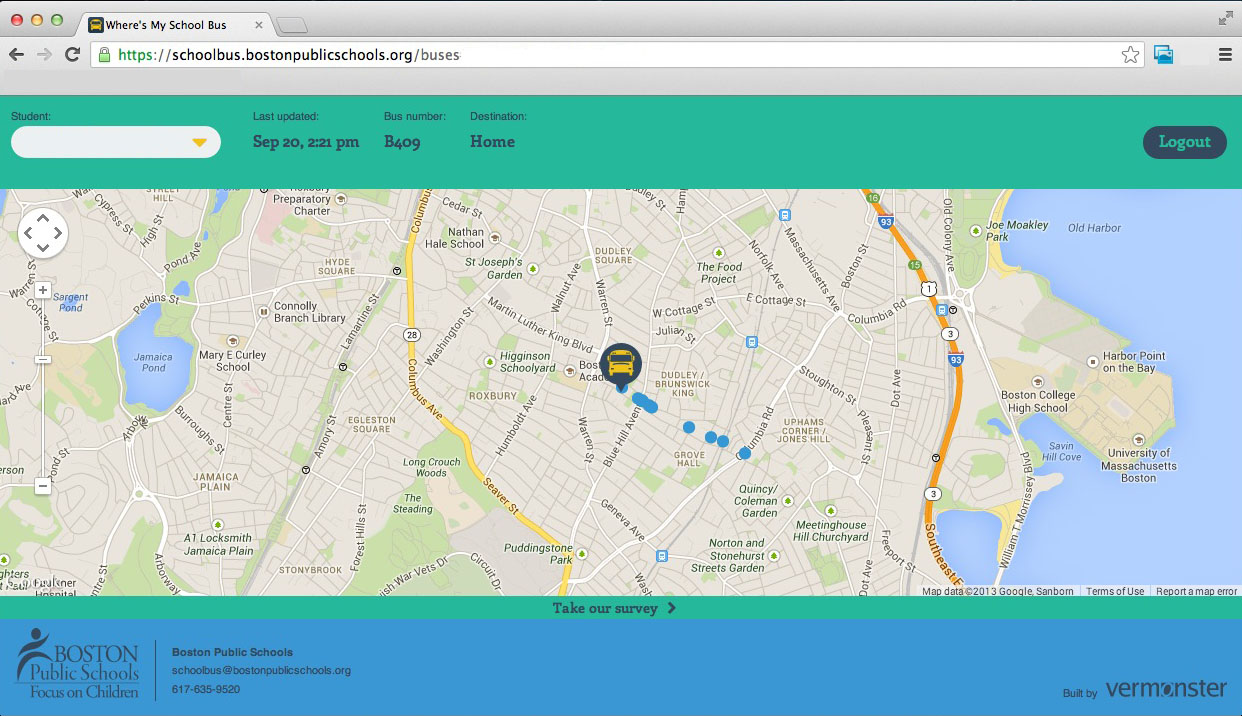
Task: Click the map zoom slider track
Action: (43, 420)
